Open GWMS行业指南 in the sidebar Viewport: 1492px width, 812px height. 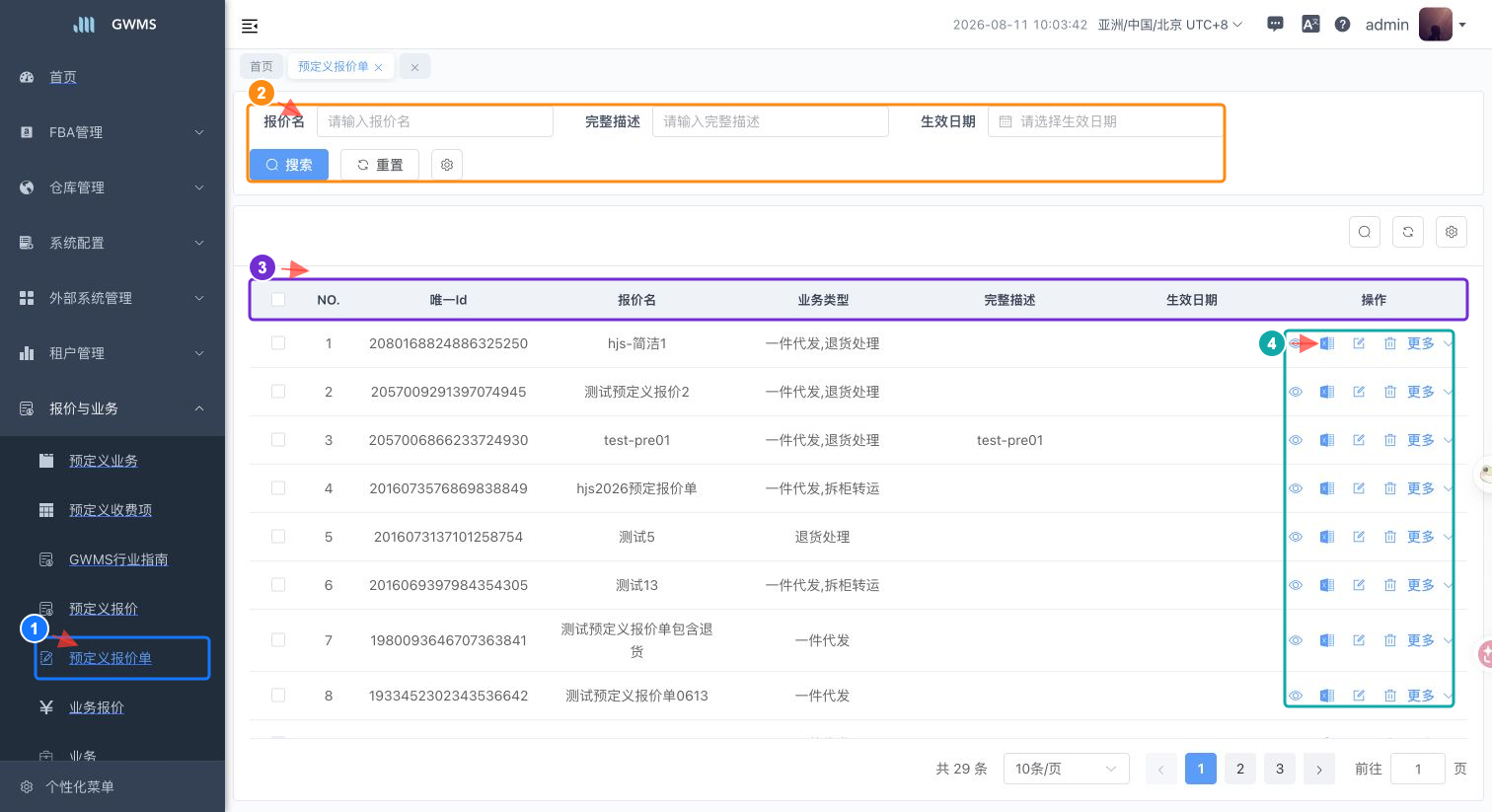point(118,559)
